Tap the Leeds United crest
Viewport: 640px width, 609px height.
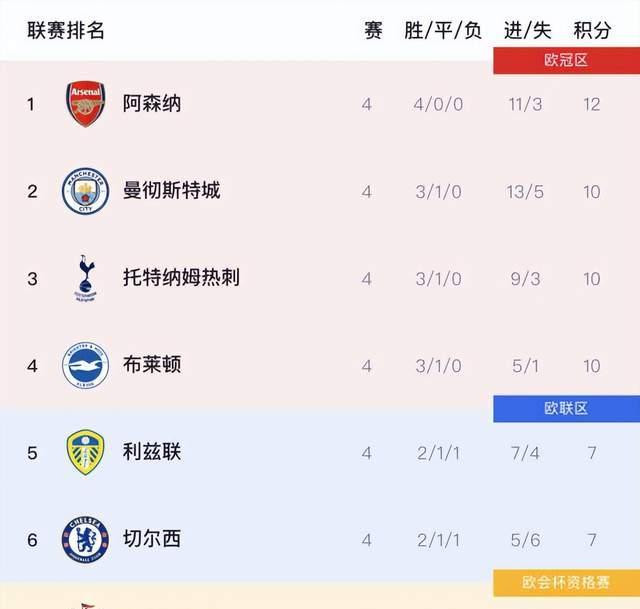pyautogui.click(x=85, y=452)
